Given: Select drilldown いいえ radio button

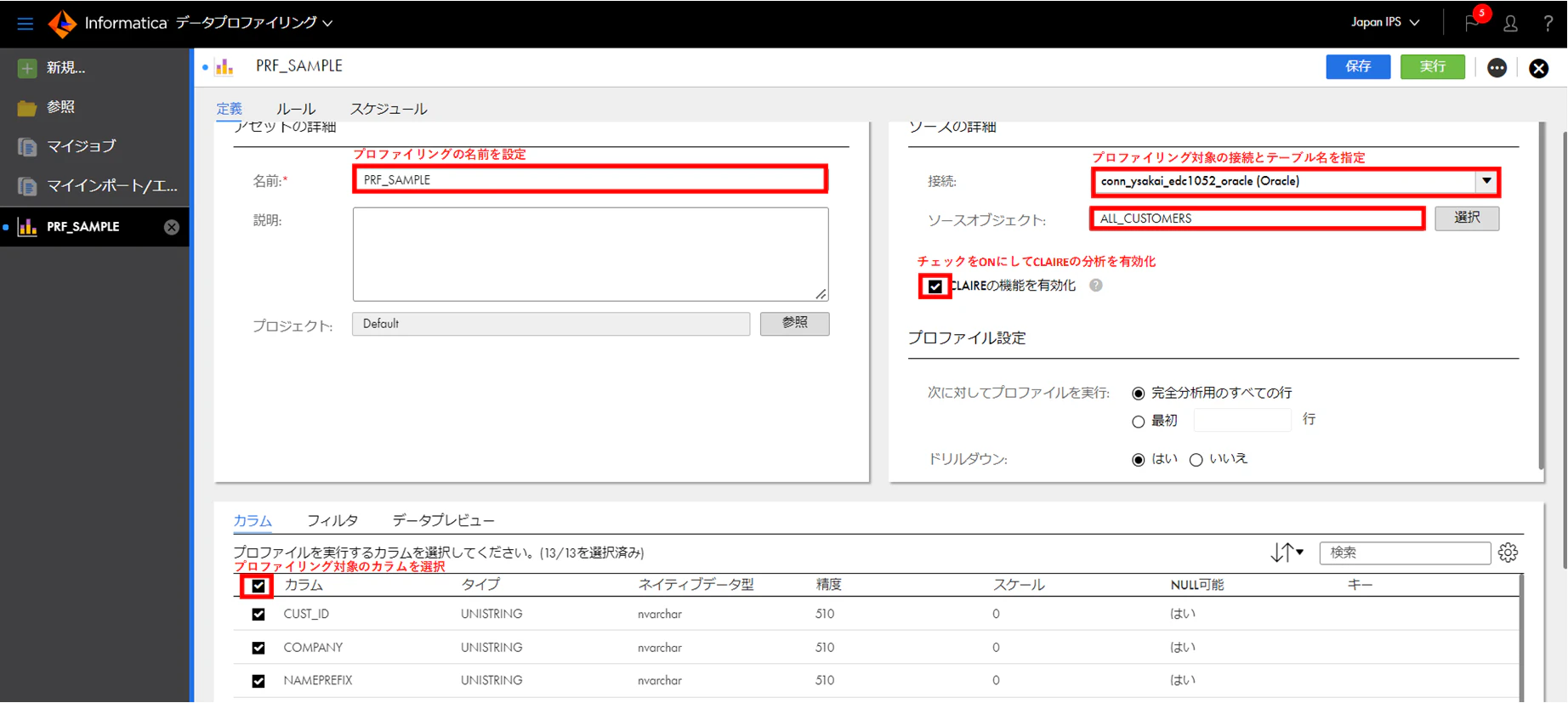Looking at the screenshot, I should [1196, 460].
